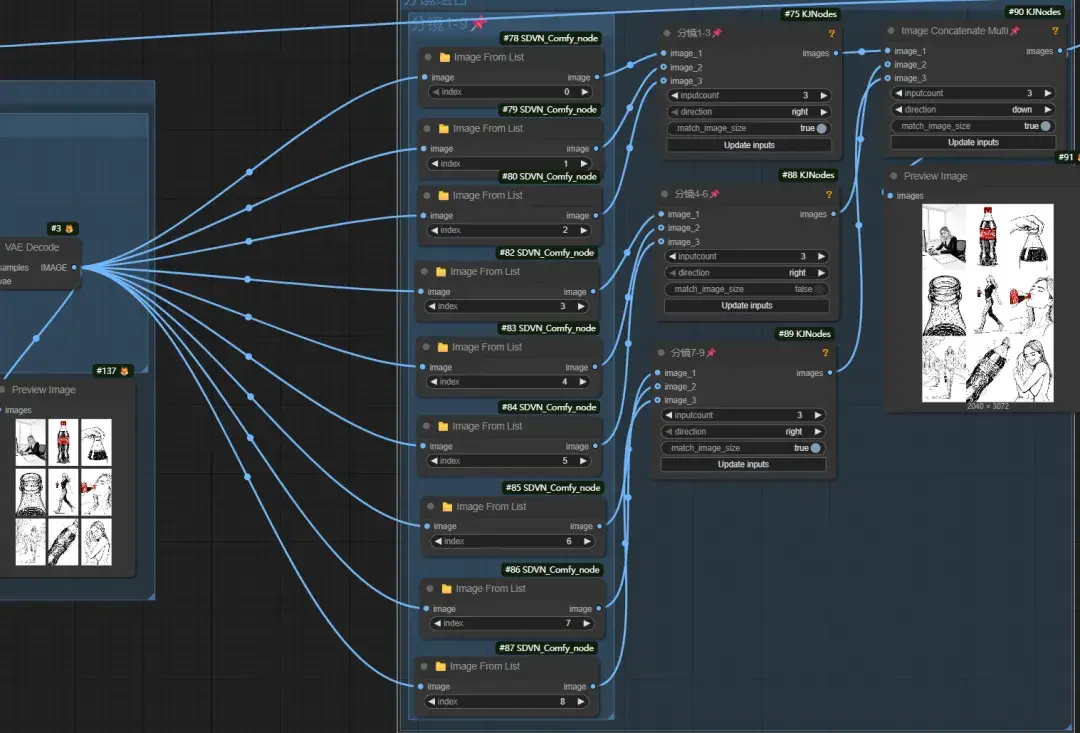This screenshot has height=733, width=1080.
Task: Click the images output port of 分镜7-9
Action: tap(830, 373)
